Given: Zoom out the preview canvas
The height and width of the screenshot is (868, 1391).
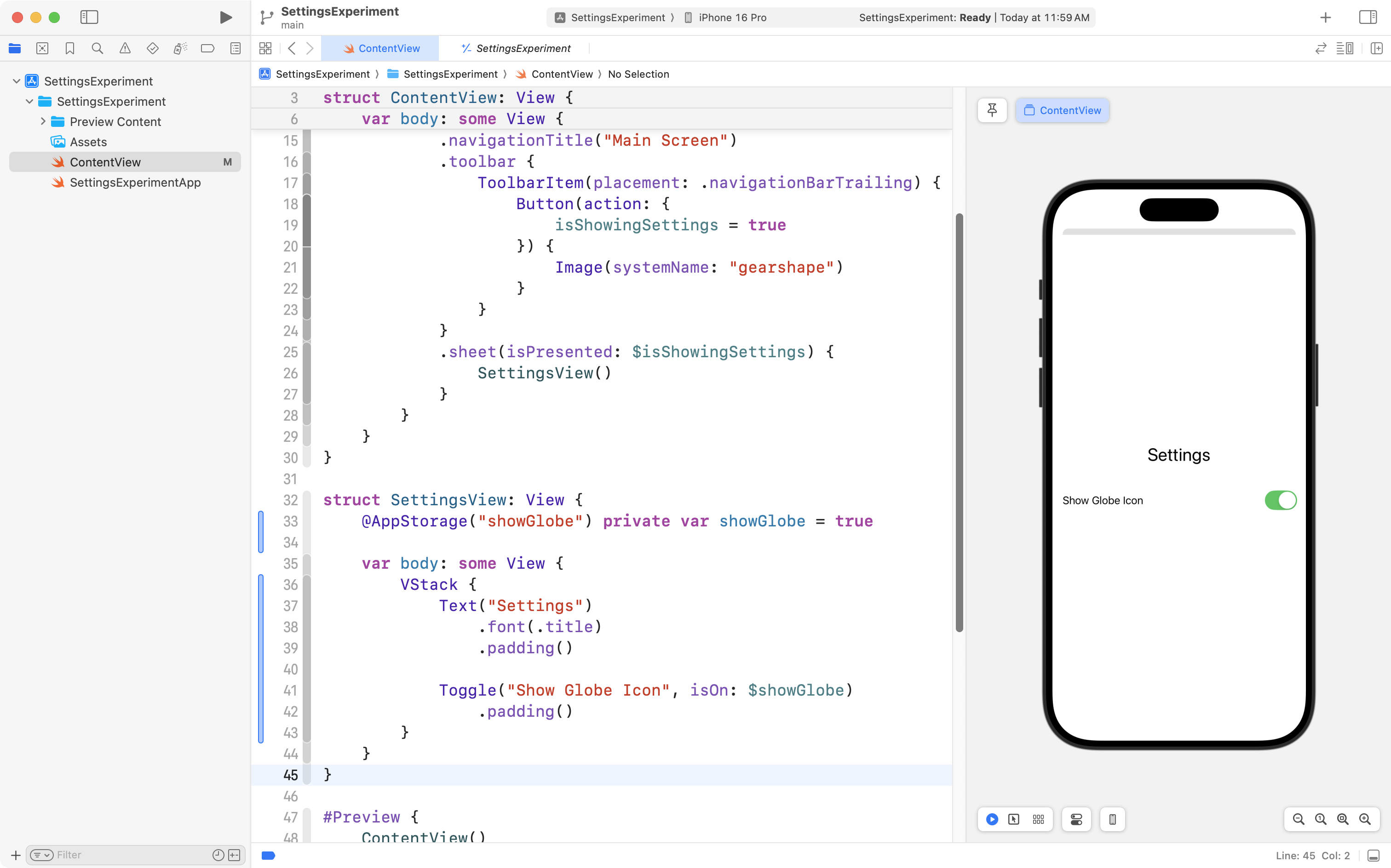Looking at the screenshot, I should 1298,819.
